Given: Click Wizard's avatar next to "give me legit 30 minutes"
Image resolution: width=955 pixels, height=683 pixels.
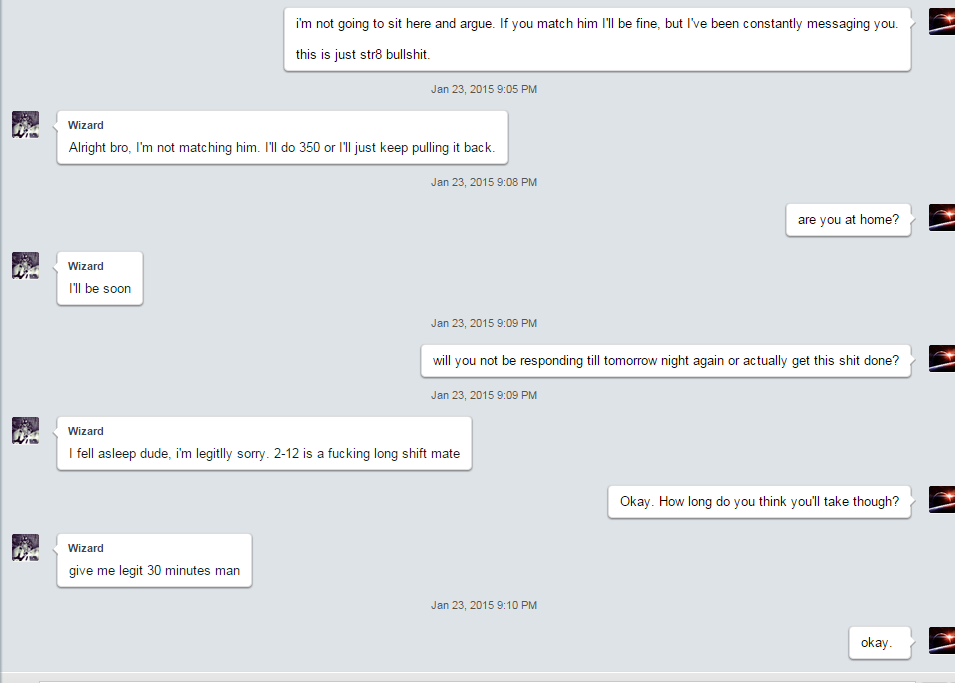Looking at the screenshot, I should coord(26,547).
